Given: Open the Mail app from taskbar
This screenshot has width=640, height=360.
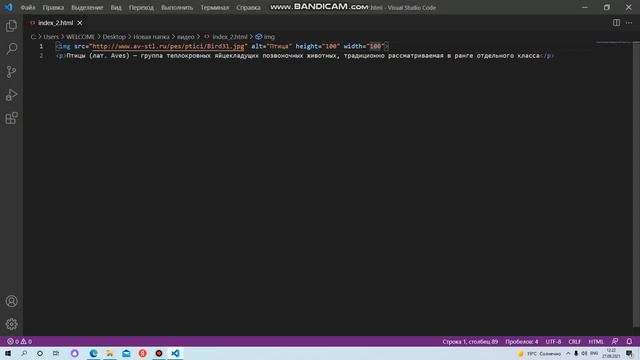Looking at the screenshot, I should 126,353.
